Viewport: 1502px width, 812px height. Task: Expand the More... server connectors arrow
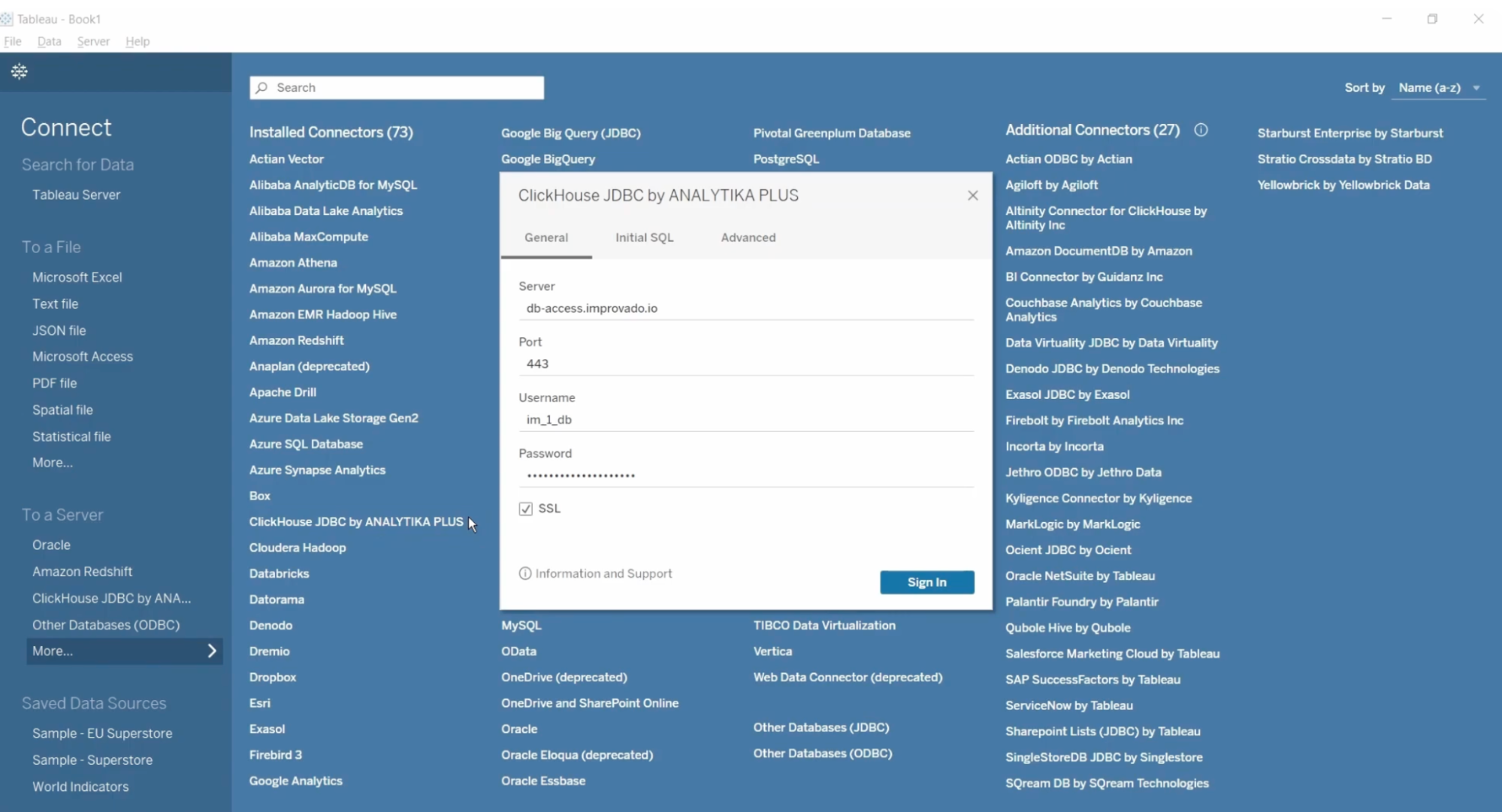(x=212, y=651)
